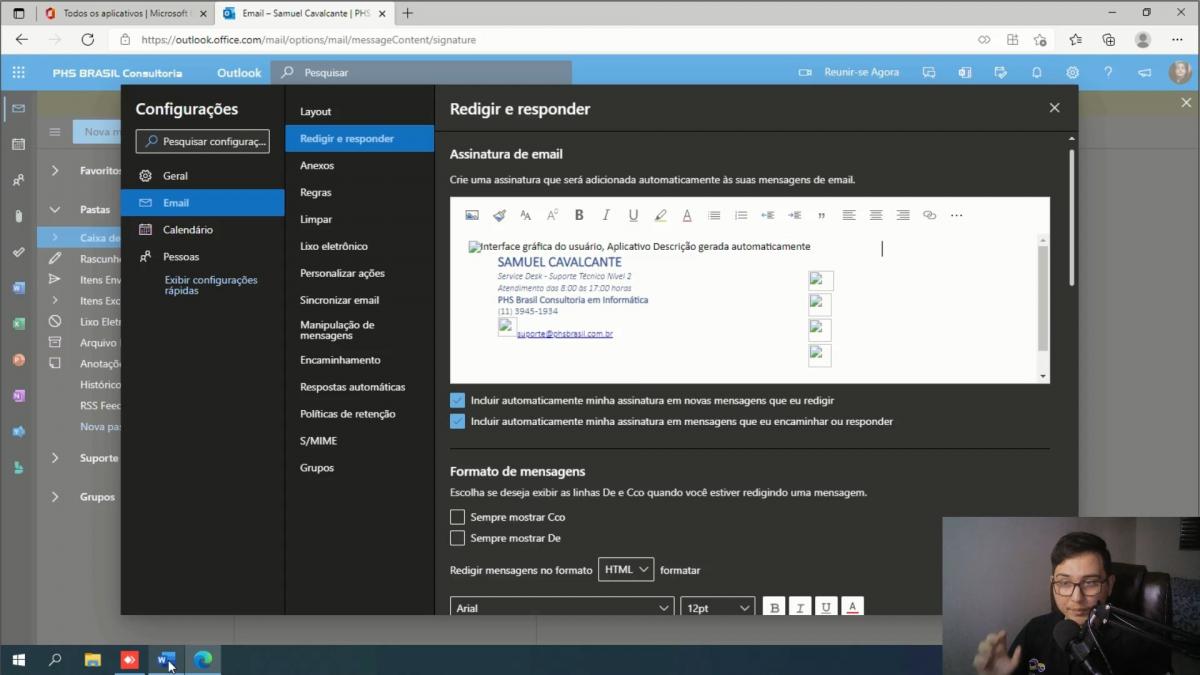Align signature text right

point(903,215)
